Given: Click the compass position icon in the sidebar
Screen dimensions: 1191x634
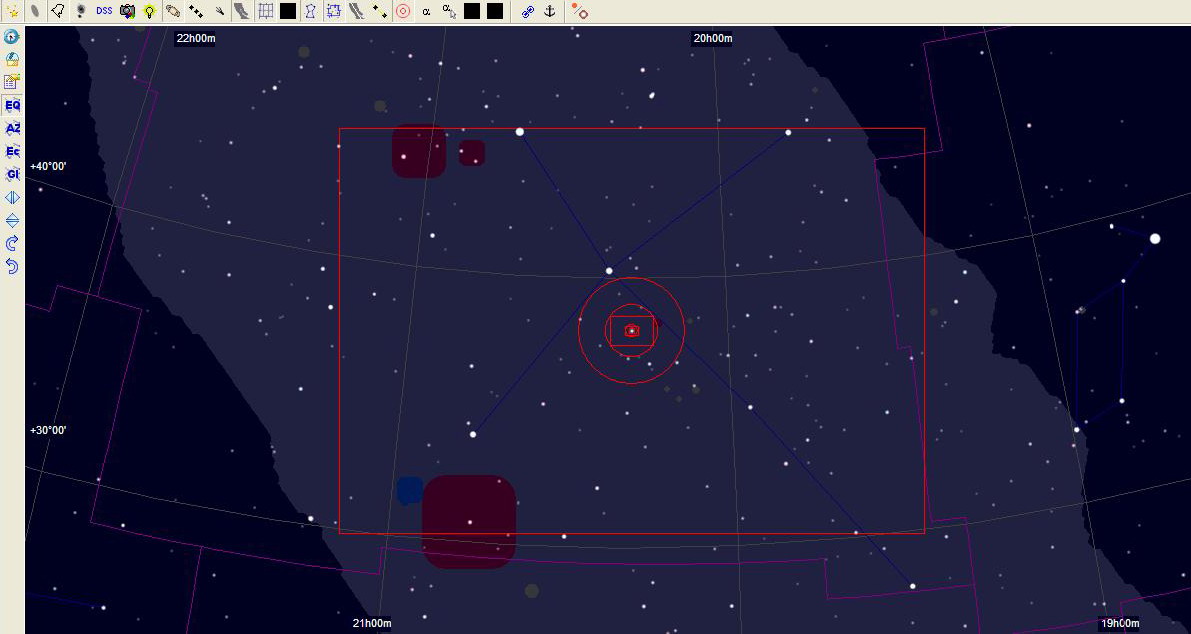Looking at the screenshot, I should click(12, 36).
